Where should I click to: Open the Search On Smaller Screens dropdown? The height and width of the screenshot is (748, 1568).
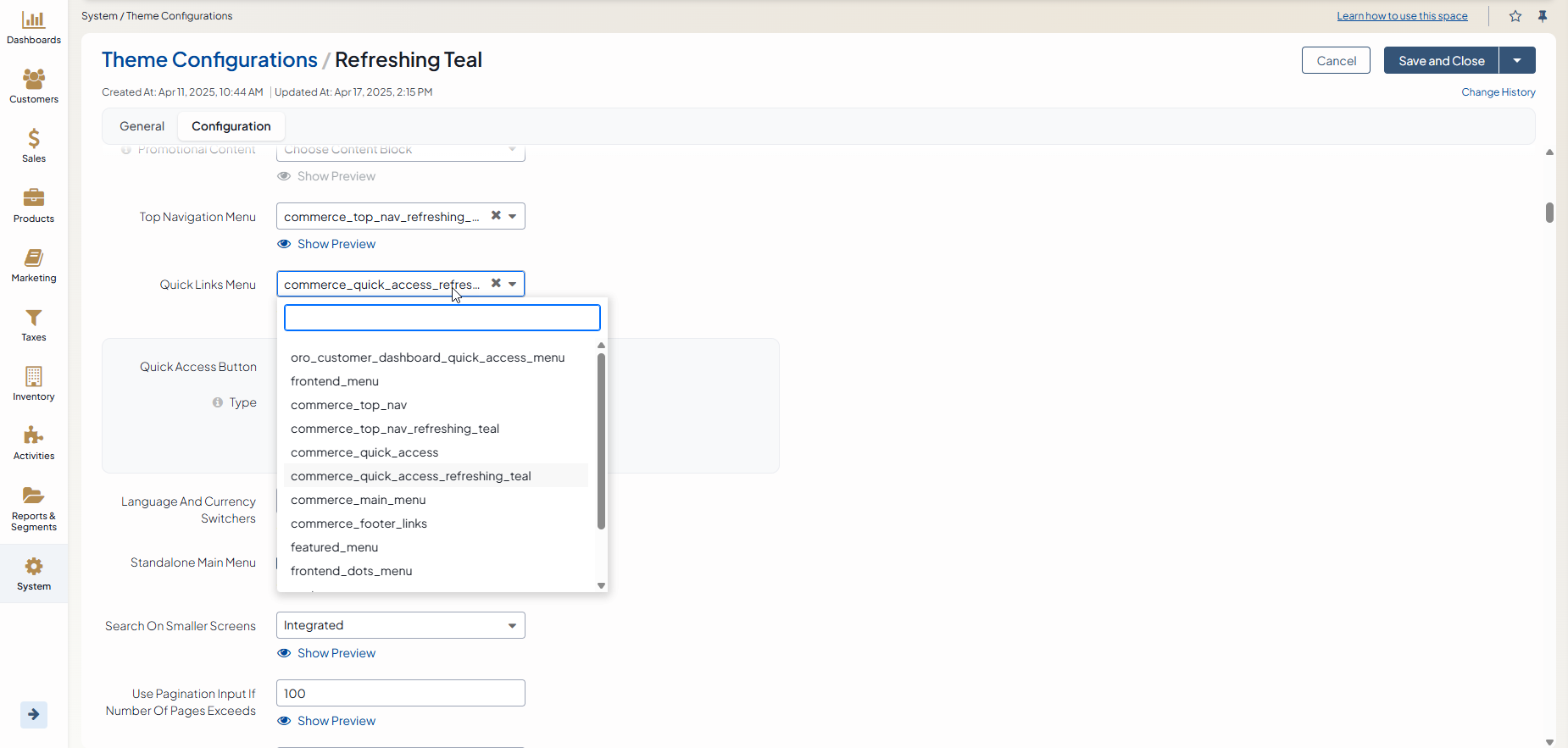[400, 625]
